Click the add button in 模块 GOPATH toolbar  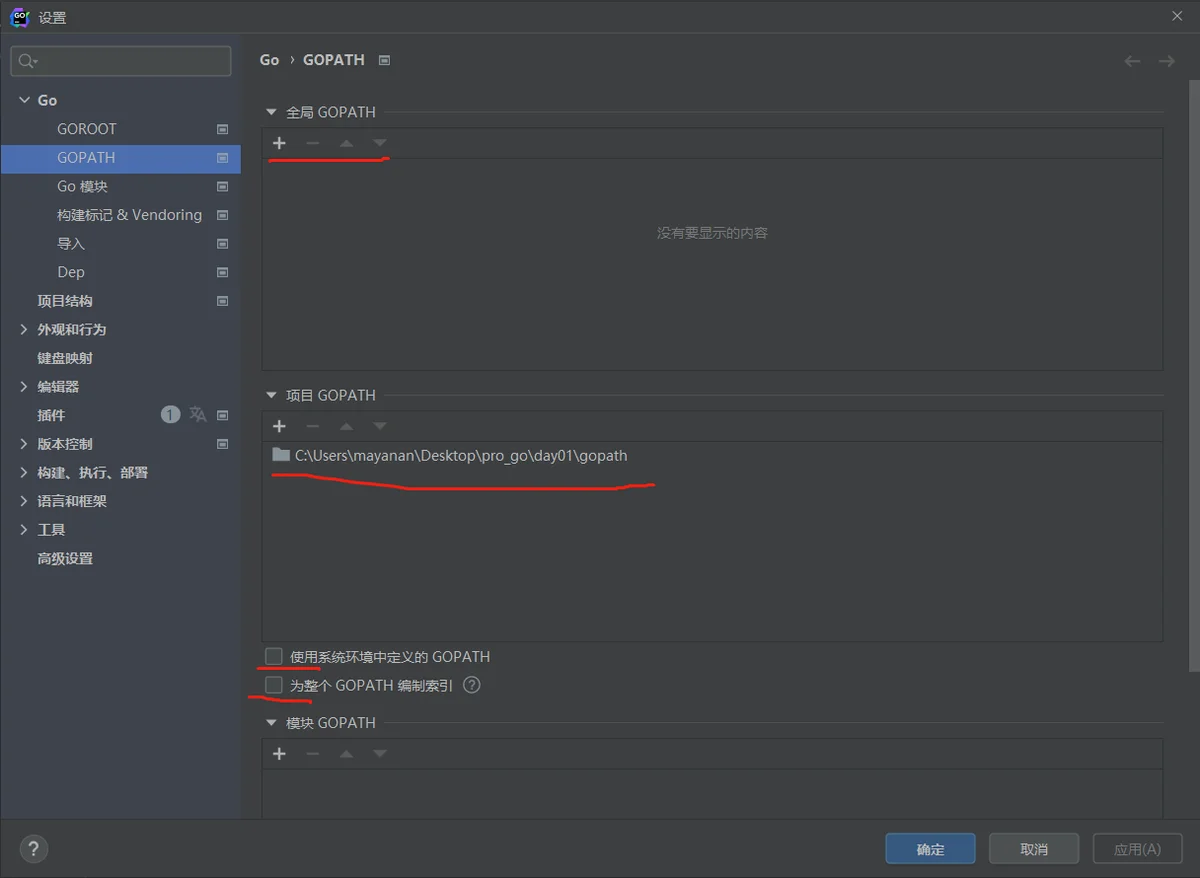(279, 754)
